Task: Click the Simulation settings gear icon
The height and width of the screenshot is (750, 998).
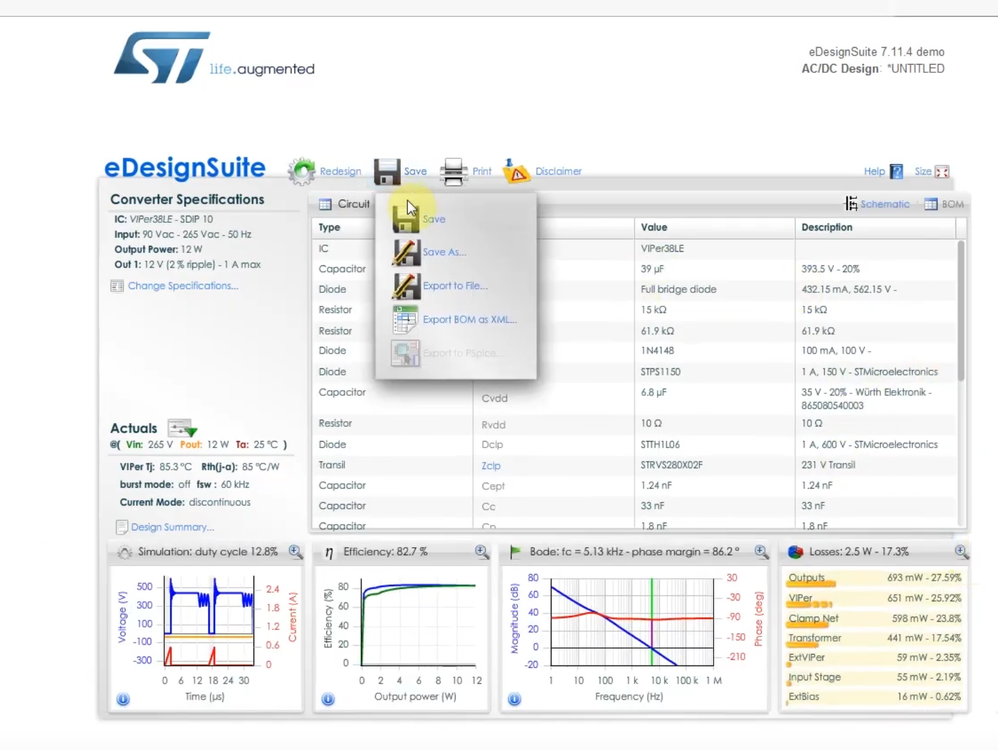Action: [125, 552]
